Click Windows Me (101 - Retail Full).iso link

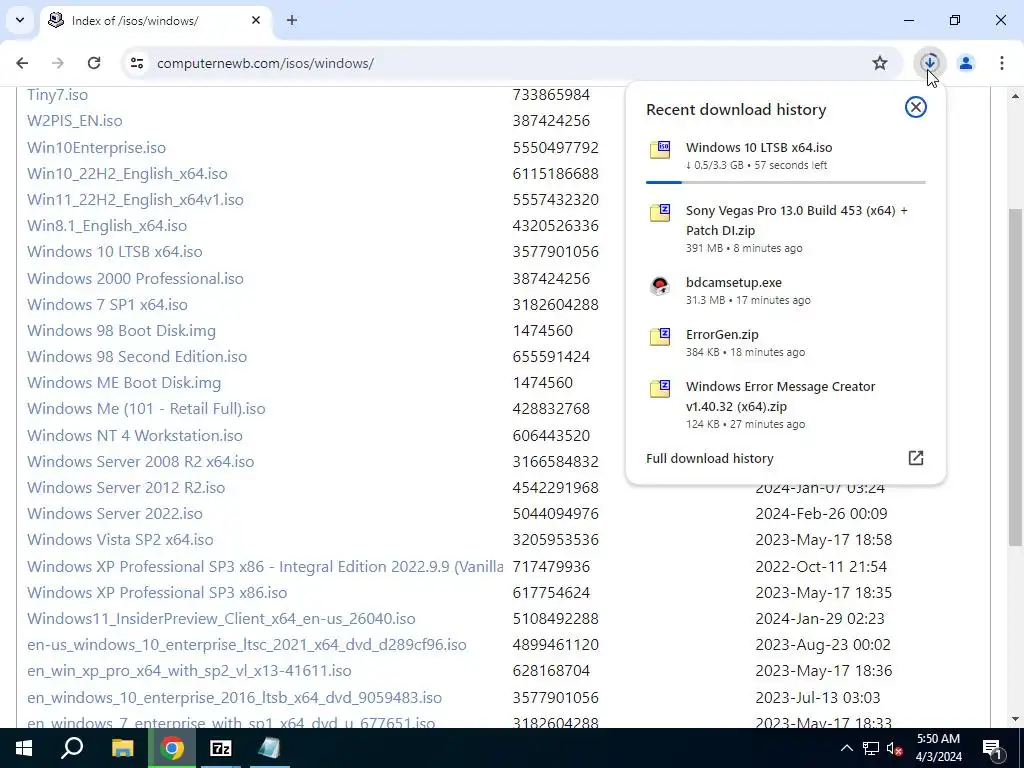pyautogui.click(x=146, y=409)
